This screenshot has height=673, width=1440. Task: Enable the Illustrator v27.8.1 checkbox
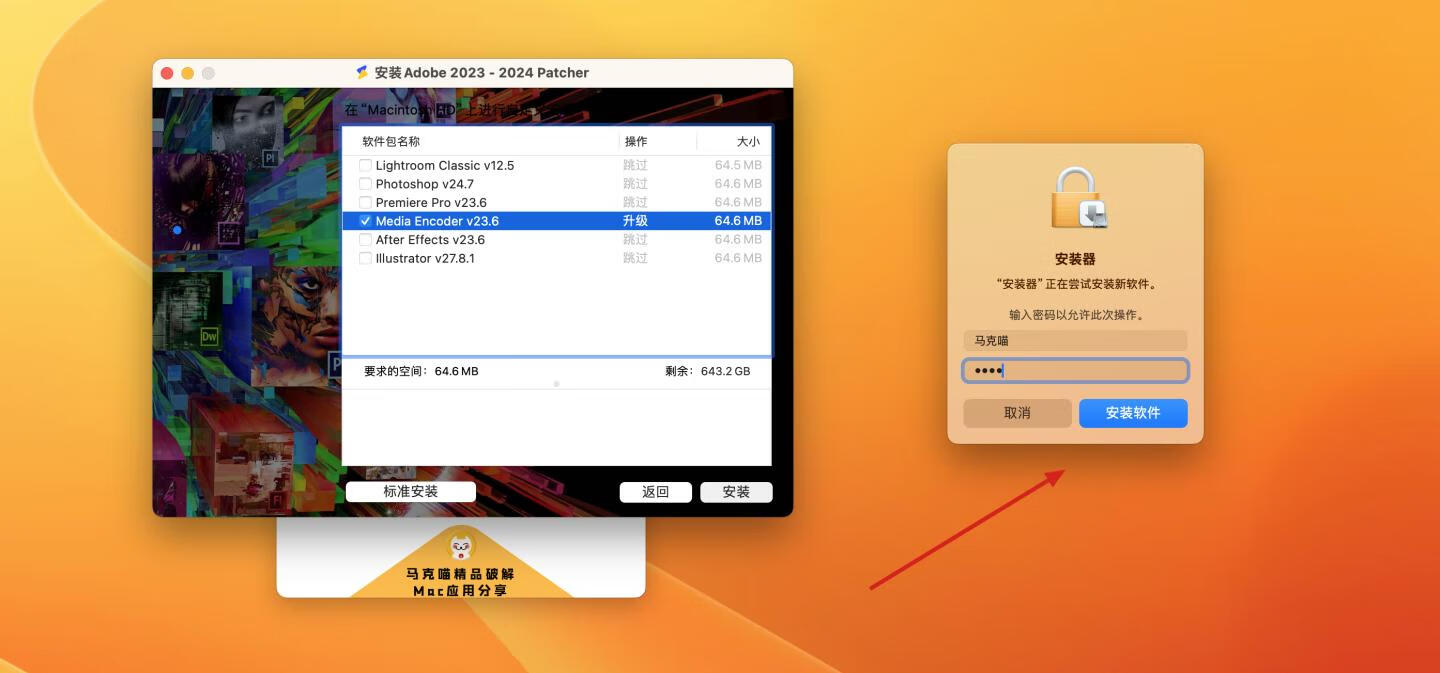365,257
